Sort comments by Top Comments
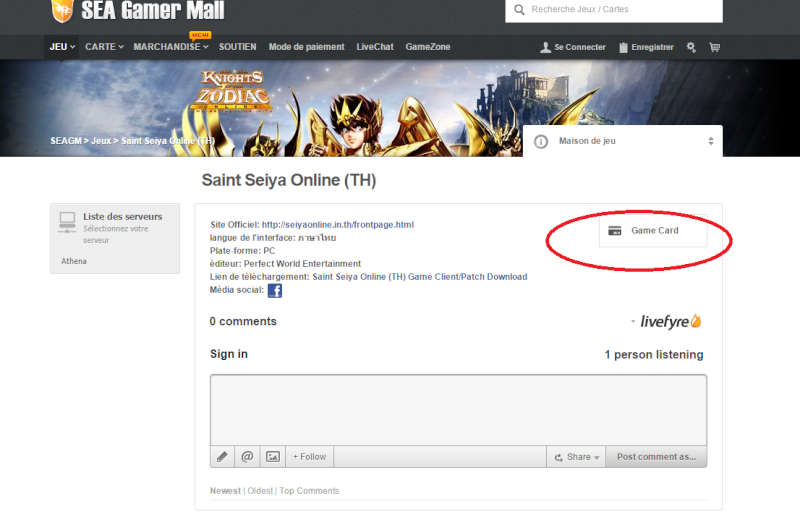The width and height of the screenshot is (800, 517). tap(309, 490)
